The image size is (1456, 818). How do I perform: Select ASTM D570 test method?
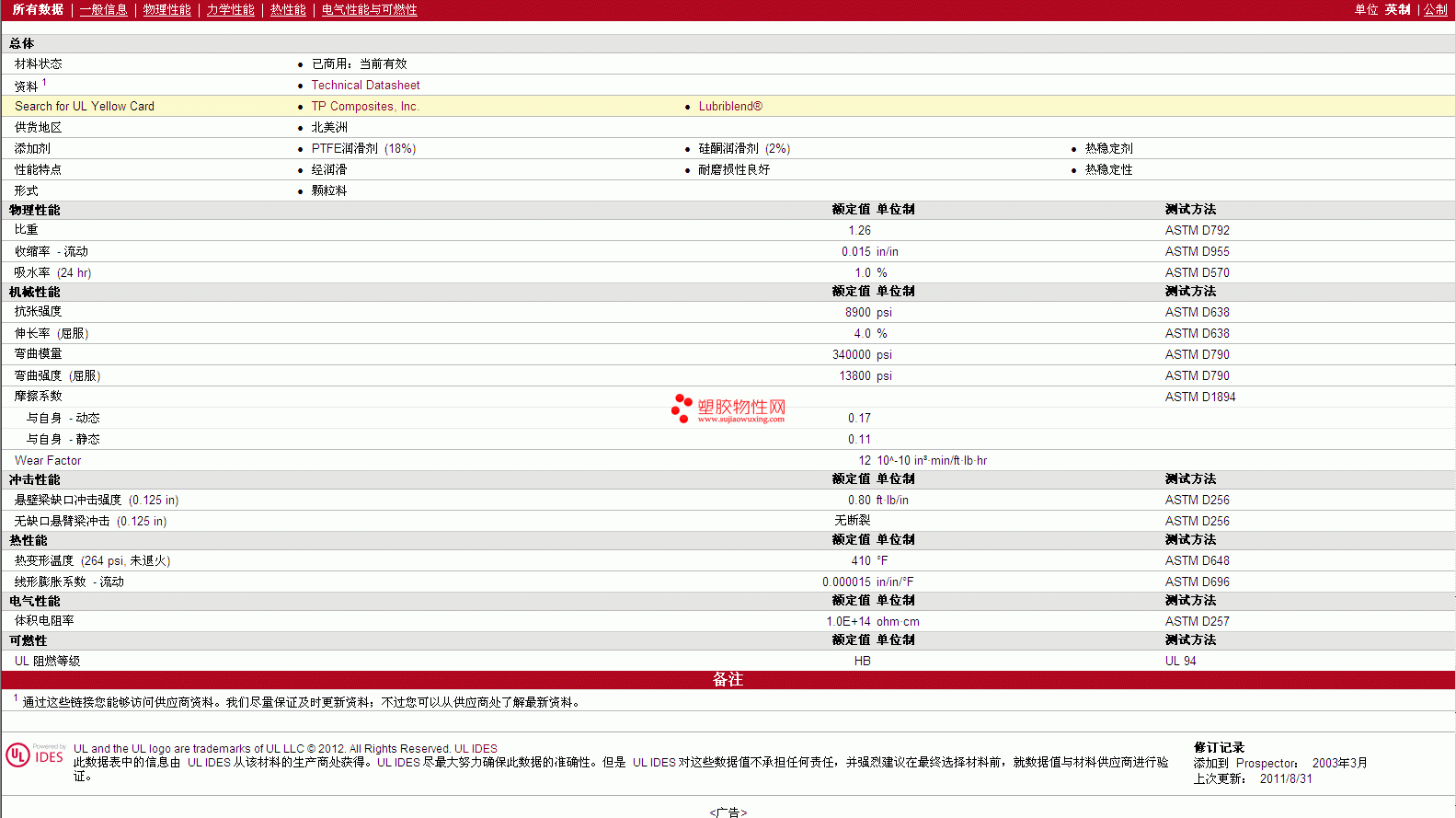click(1197, 273)
